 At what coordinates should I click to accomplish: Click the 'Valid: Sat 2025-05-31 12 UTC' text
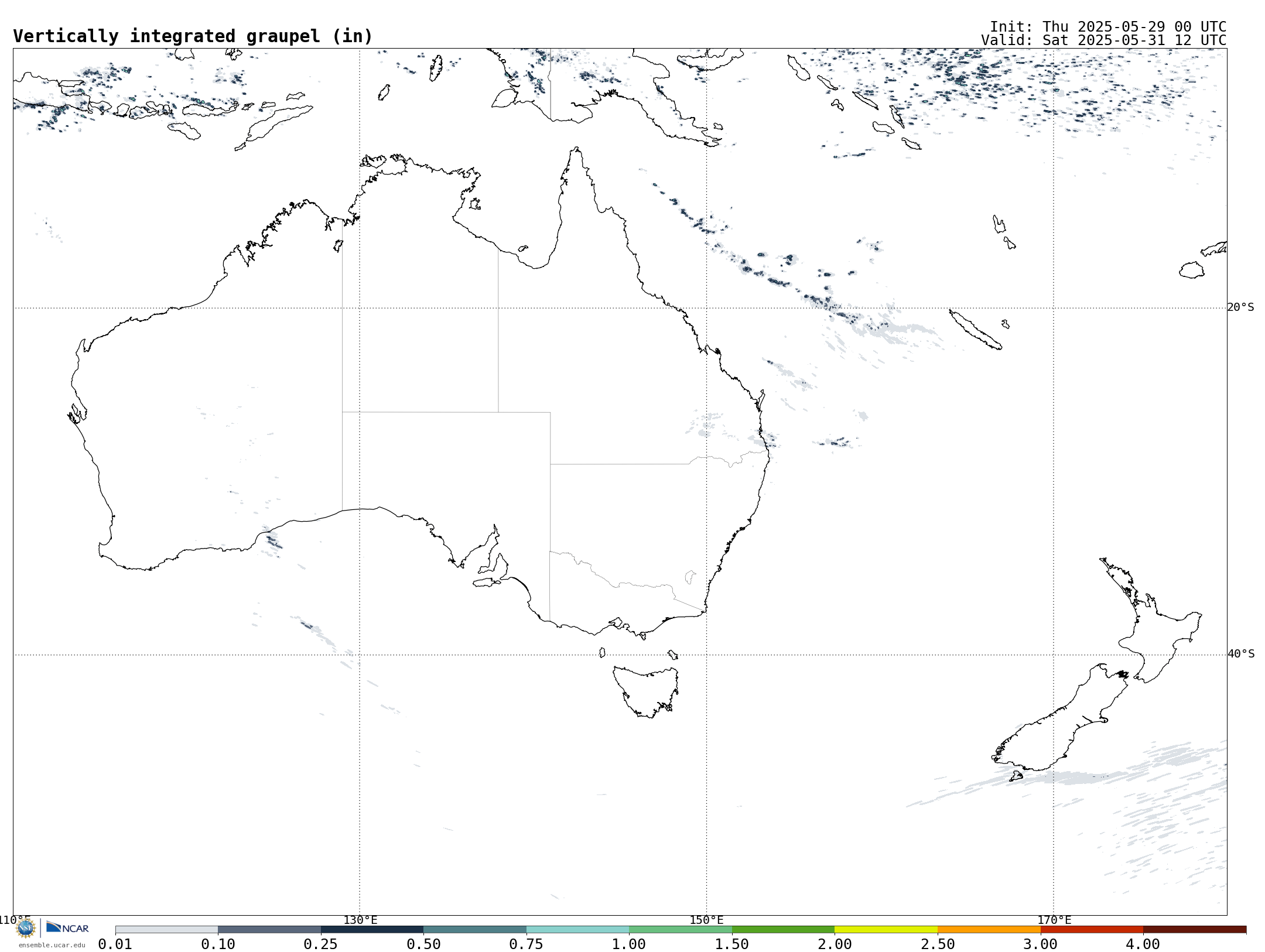tap(1104, 40)
